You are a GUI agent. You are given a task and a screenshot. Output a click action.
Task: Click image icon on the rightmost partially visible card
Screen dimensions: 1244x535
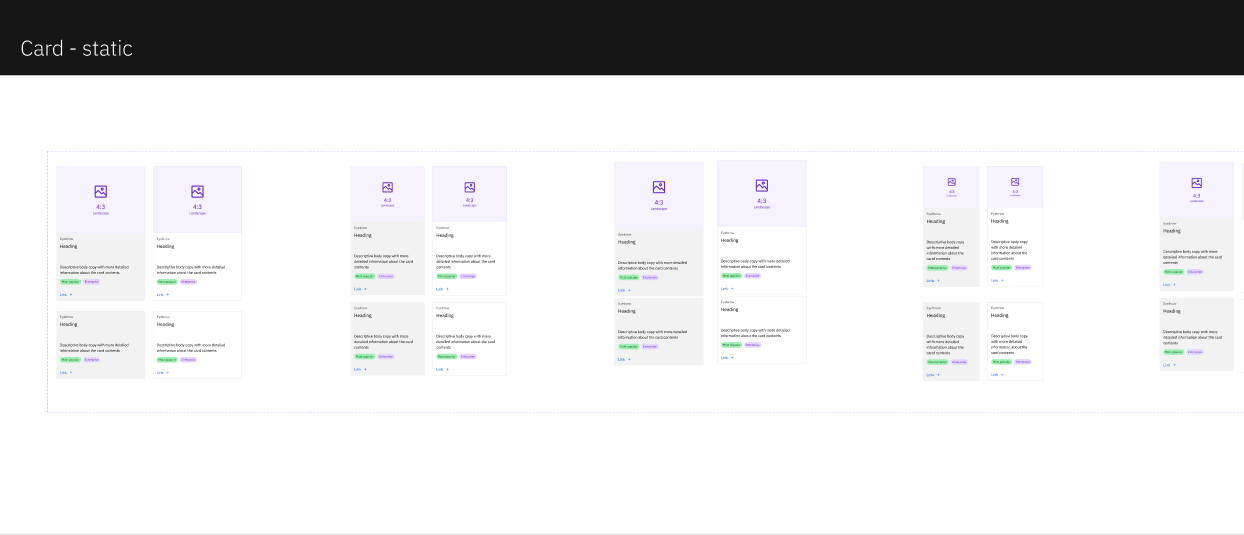pos(1196,183)
